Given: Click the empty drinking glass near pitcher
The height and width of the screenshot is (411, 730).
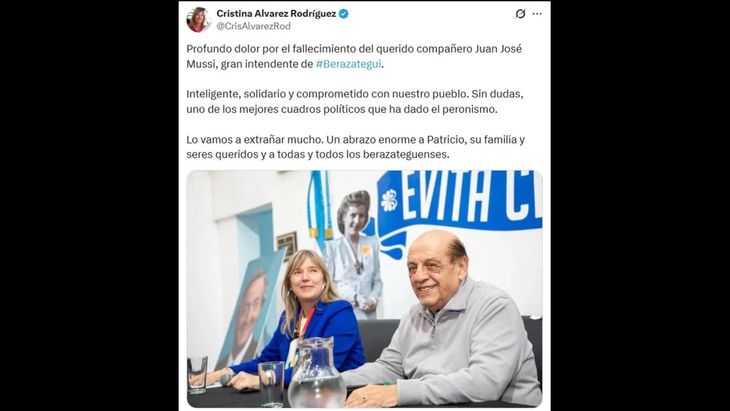Looking at the screenshot, I should (x=271, y=384).
